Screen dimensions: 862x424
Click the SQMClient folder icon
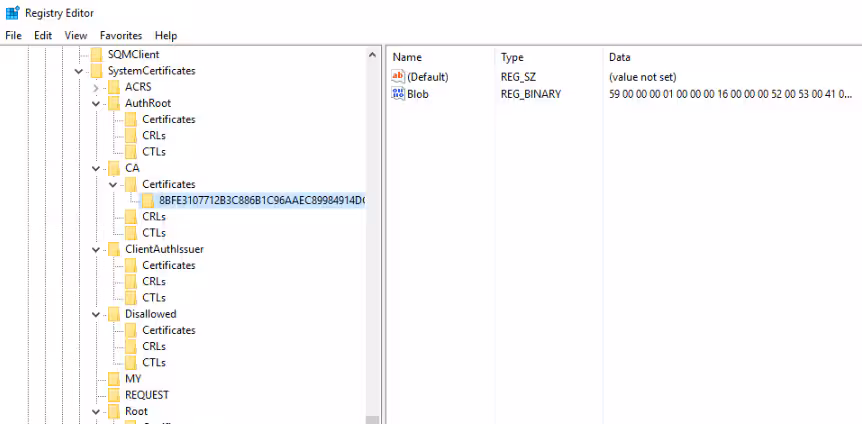97,55
